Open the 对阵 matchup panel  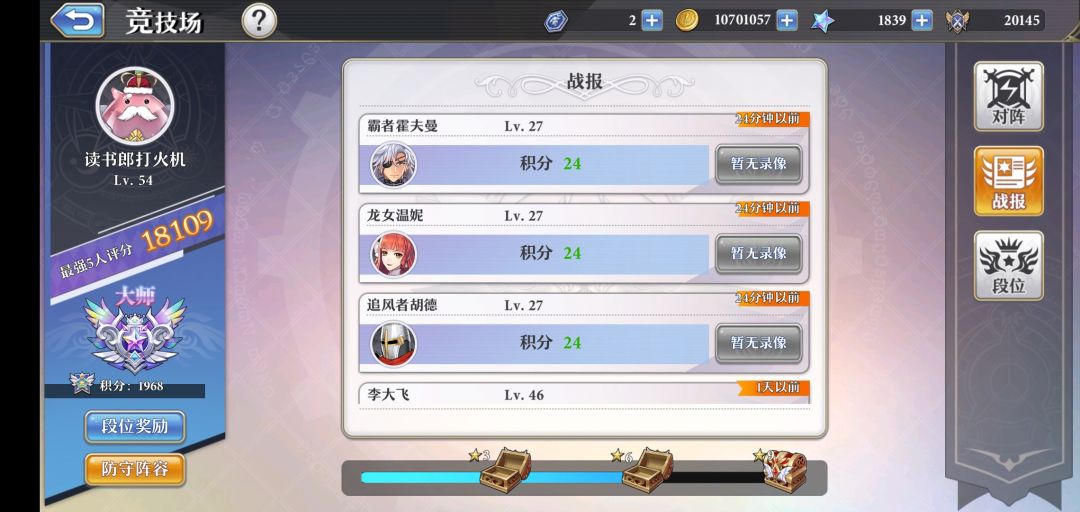[1008, 96]
